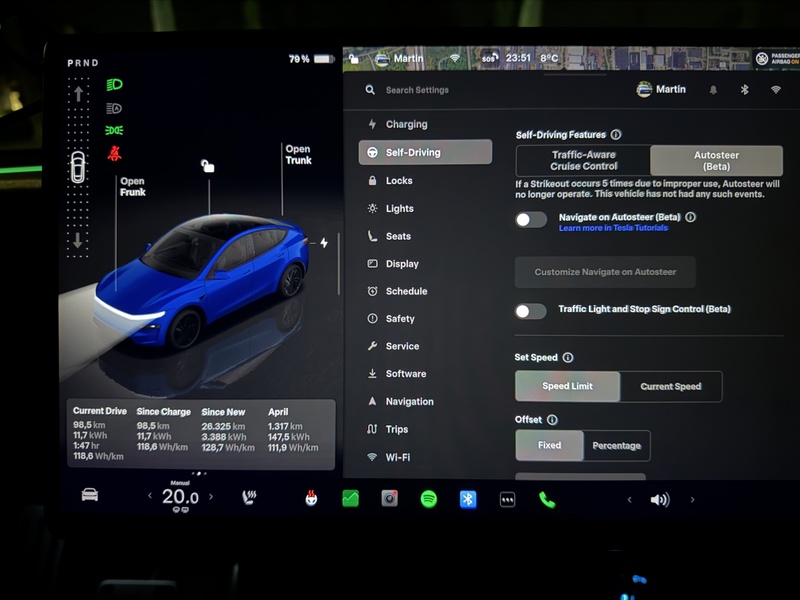This screenshot has width=800, height=600.
Task: Decrease cabin temperature with left arrow
Action: 149,495
